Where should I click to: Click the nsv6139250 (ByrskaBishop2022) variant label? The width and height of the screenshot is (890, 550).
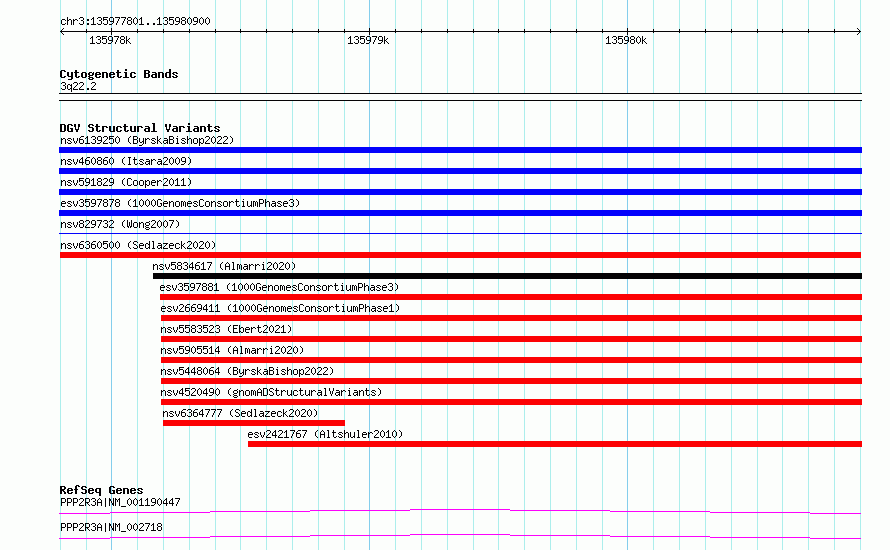coord(147,140)
